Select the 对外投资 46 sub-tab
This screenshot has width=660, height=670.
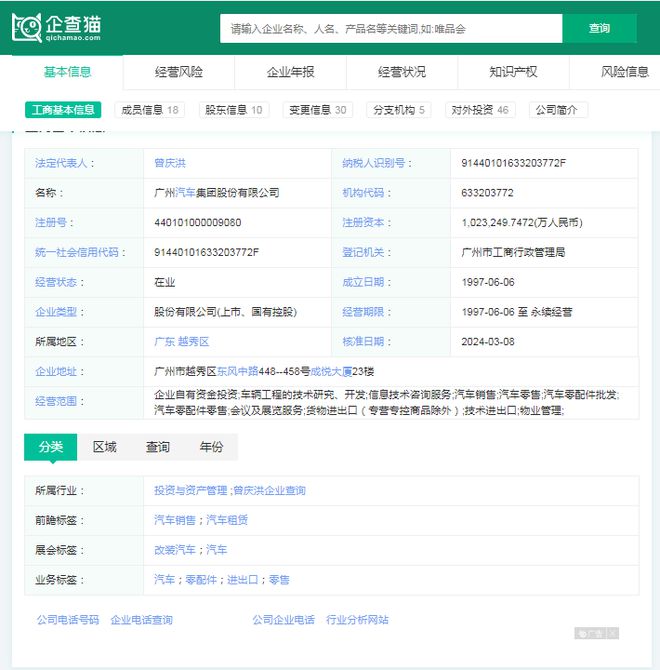click(x=480, y=110)
